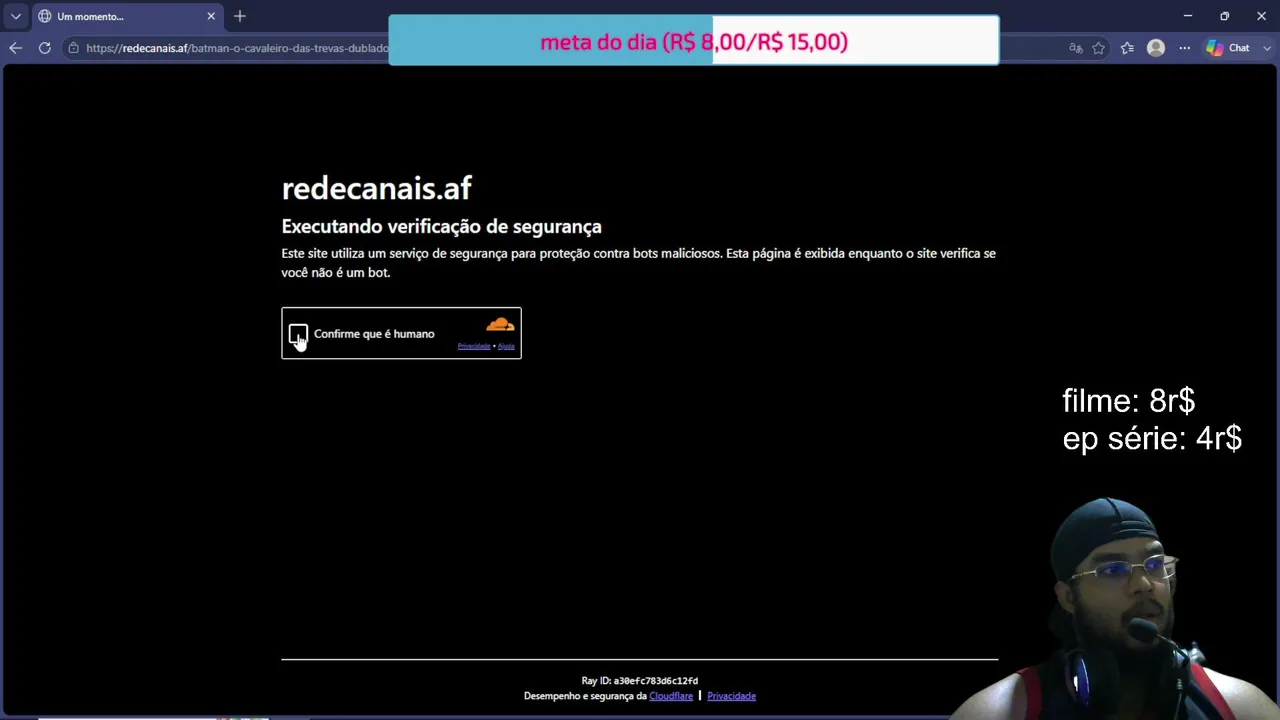Screen dimensions: 1280x720
Task: Open the footer Privacidade link
Action: pos(731,696)
